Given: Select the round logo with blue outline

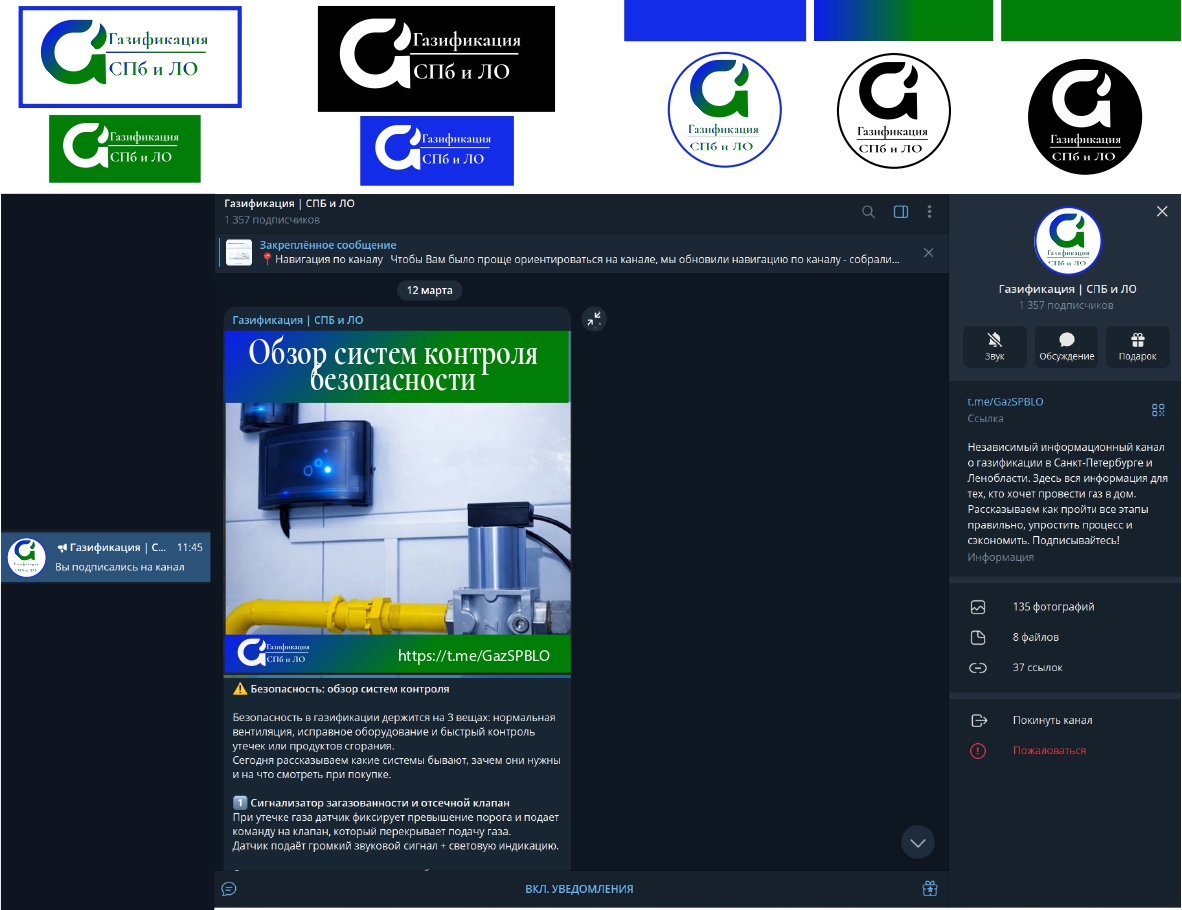Looking at the screenshot, I should [x=724, y=110].
